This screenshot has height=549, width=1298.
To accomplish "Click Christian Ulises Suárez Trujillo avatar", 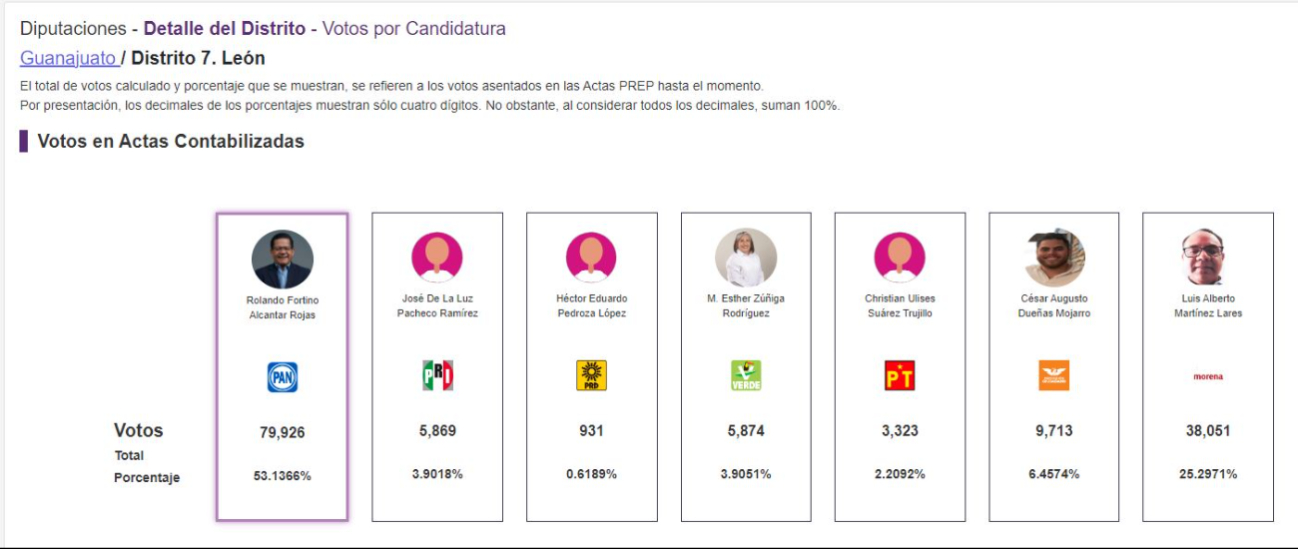I will (x=900, y=258).
